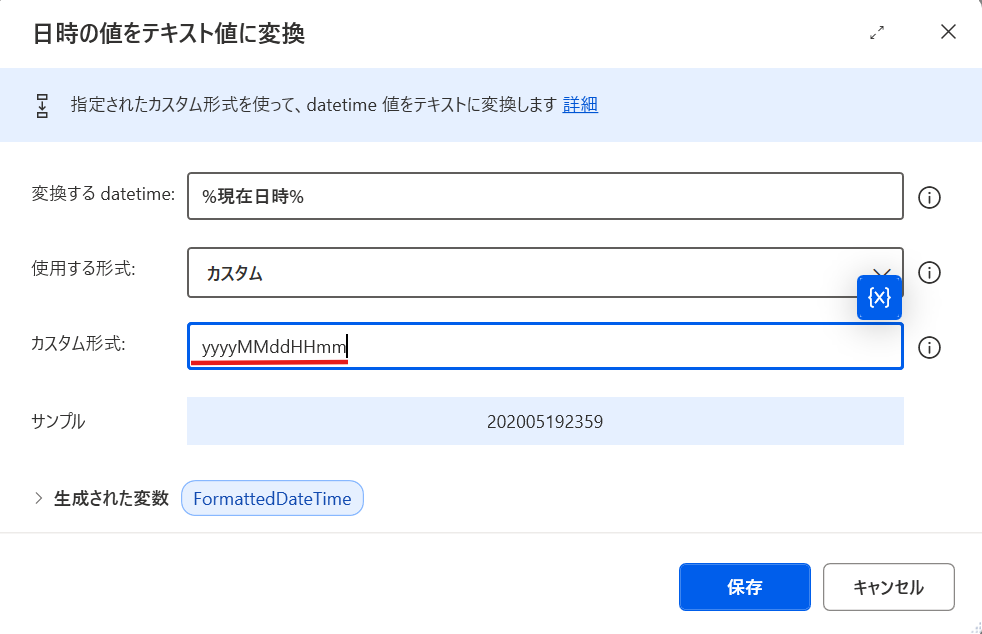Click the resize grip at bottom right
The height and width of the screenshot is (634, 982).
[x=974, y=627]
